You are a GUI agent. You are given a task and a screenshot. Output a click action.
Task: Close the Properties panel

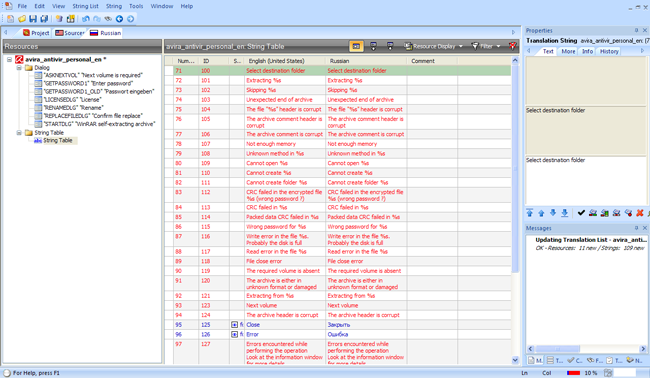tap(645, 30)
